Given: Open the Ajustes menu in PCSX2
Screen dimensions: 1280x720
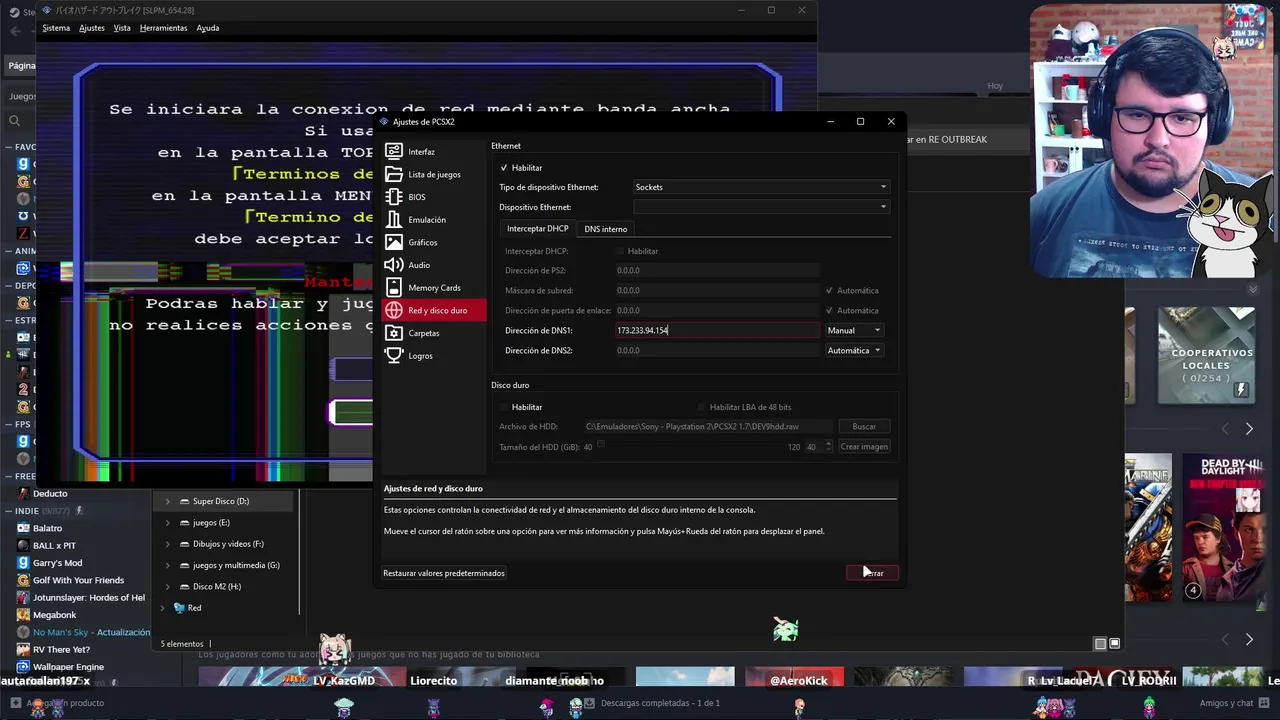Looking at the screenshot, I should (92, 28).
